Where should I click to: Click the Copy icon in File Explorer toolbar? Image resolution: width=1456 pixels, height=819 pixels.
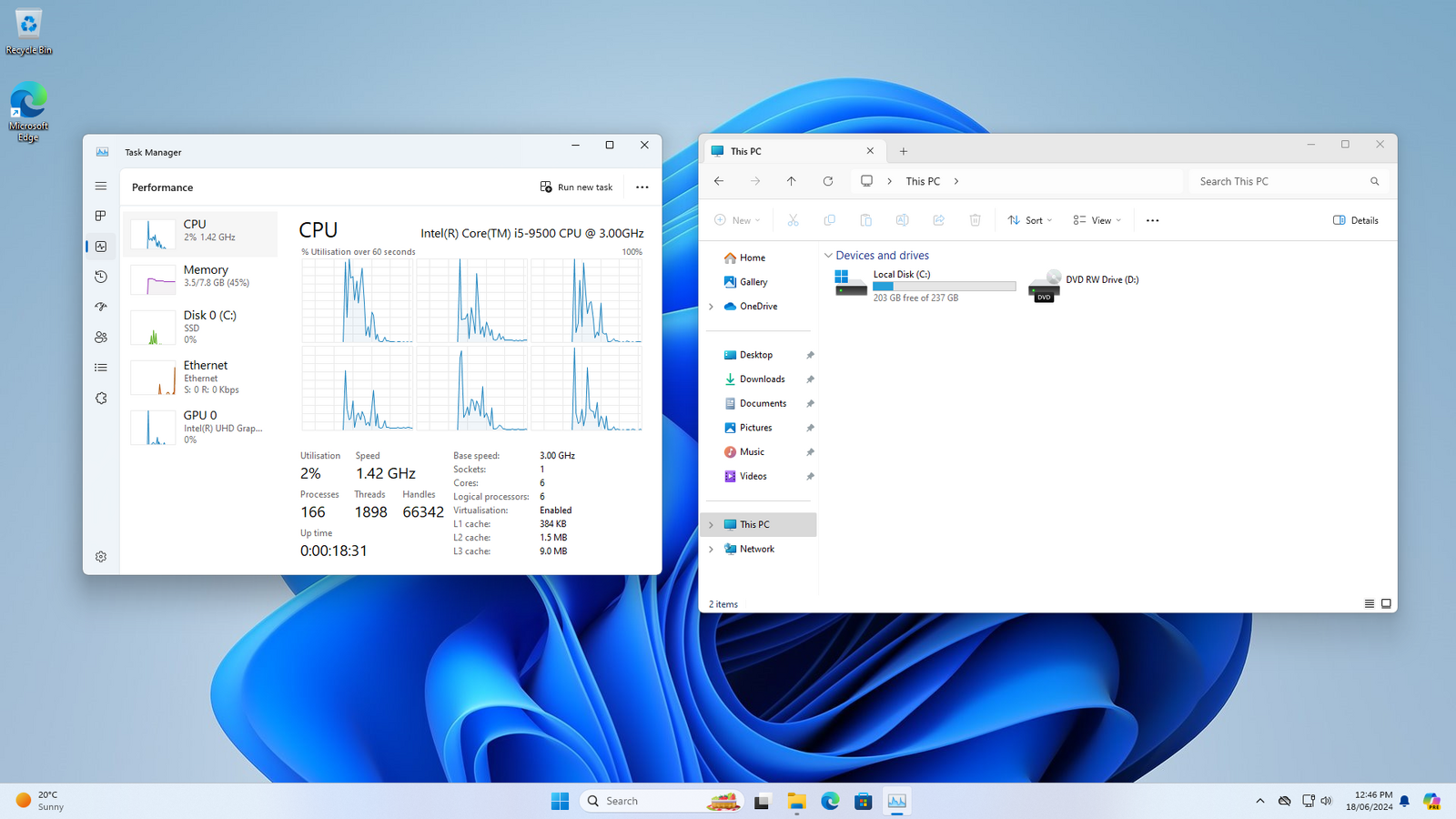tap(830, 220)
